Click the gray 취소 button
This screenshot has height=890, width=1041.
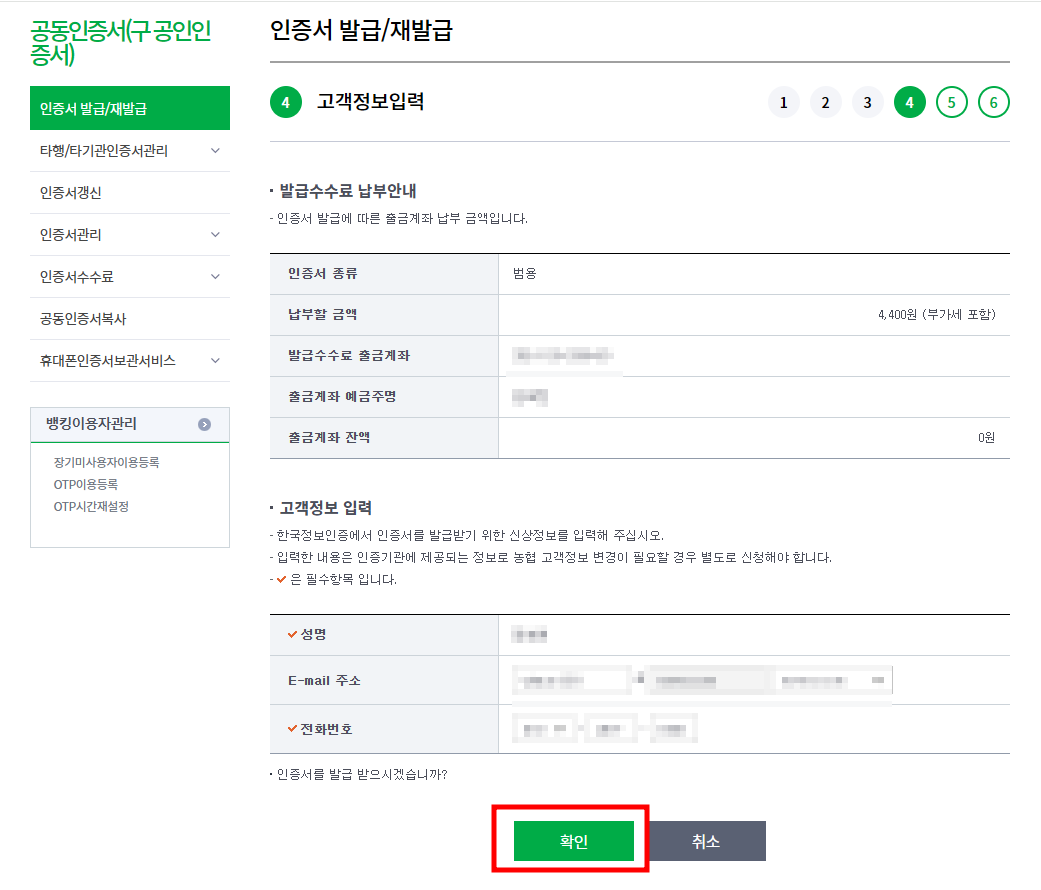tap(706, 841)
